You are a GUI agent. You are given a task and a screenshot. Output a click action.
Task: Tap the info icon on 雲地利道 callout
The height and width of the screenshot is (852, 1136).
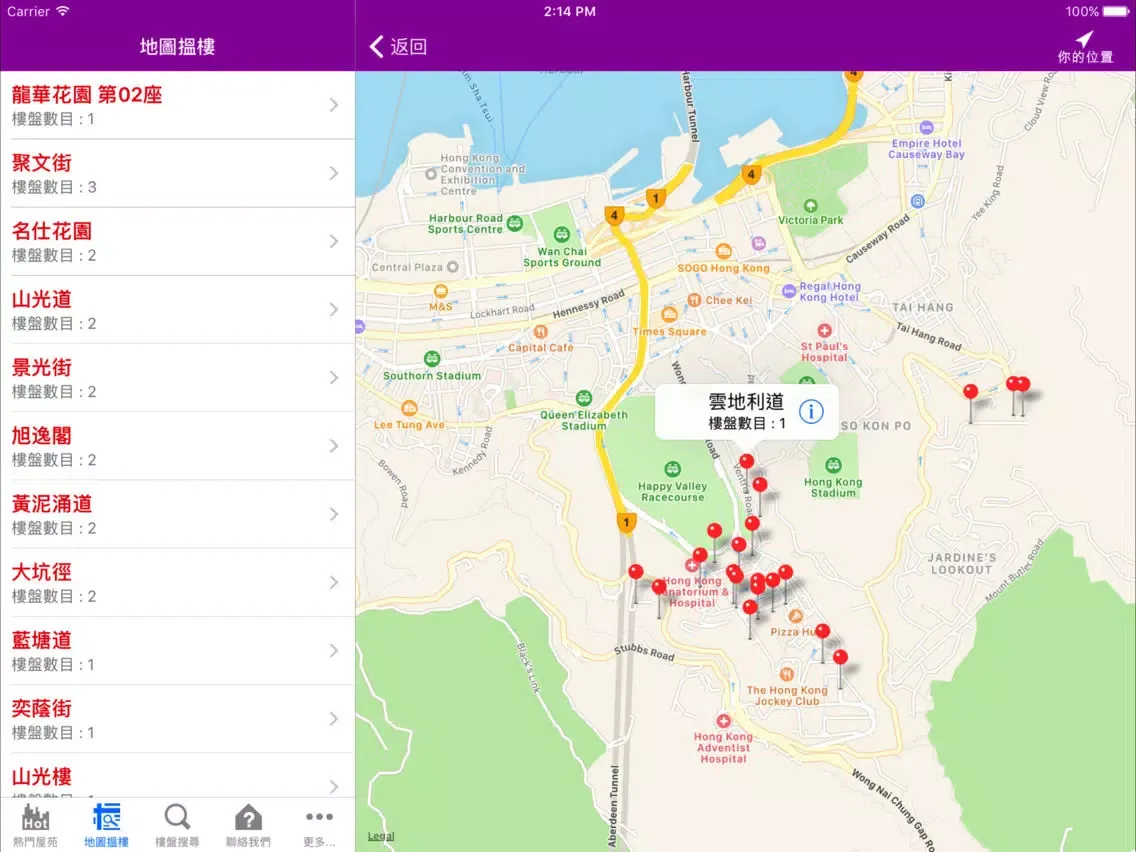click(814, 410)
